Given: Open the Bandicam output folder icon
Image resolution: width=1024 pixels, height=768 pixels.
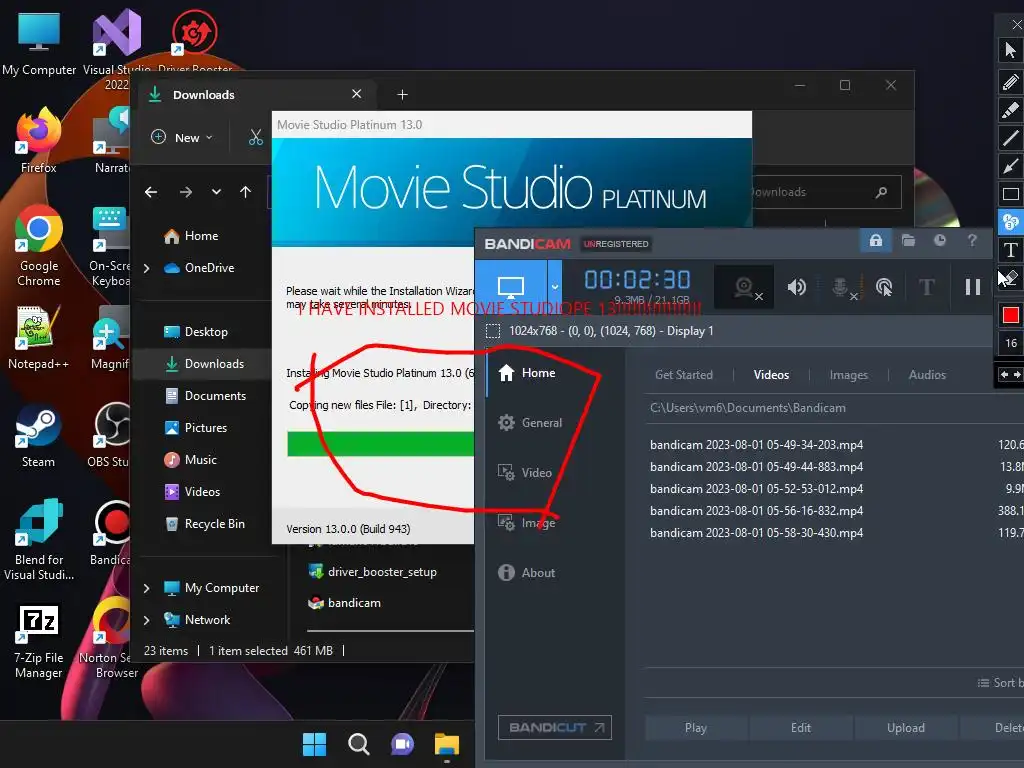Looking at the screenshot, I should tap(908, 240).
